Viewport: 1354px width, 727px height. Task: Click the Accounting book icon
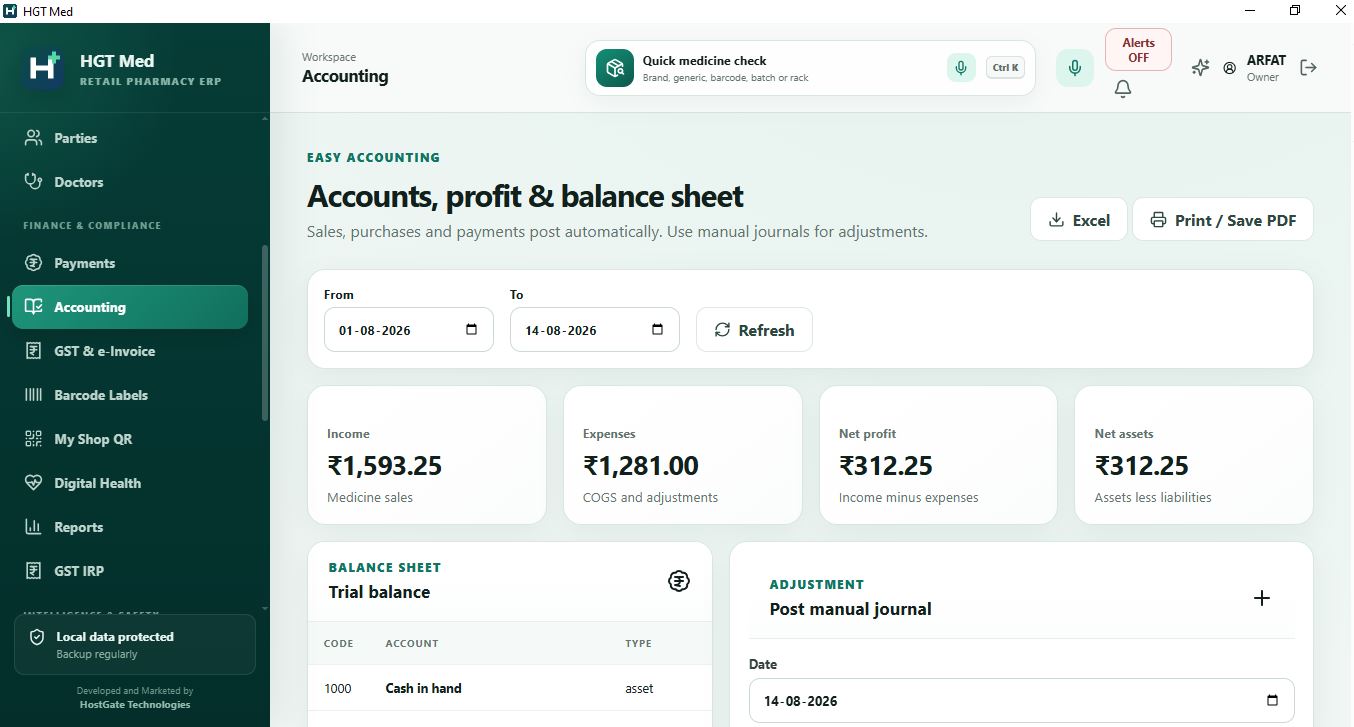tap(34, 307)
